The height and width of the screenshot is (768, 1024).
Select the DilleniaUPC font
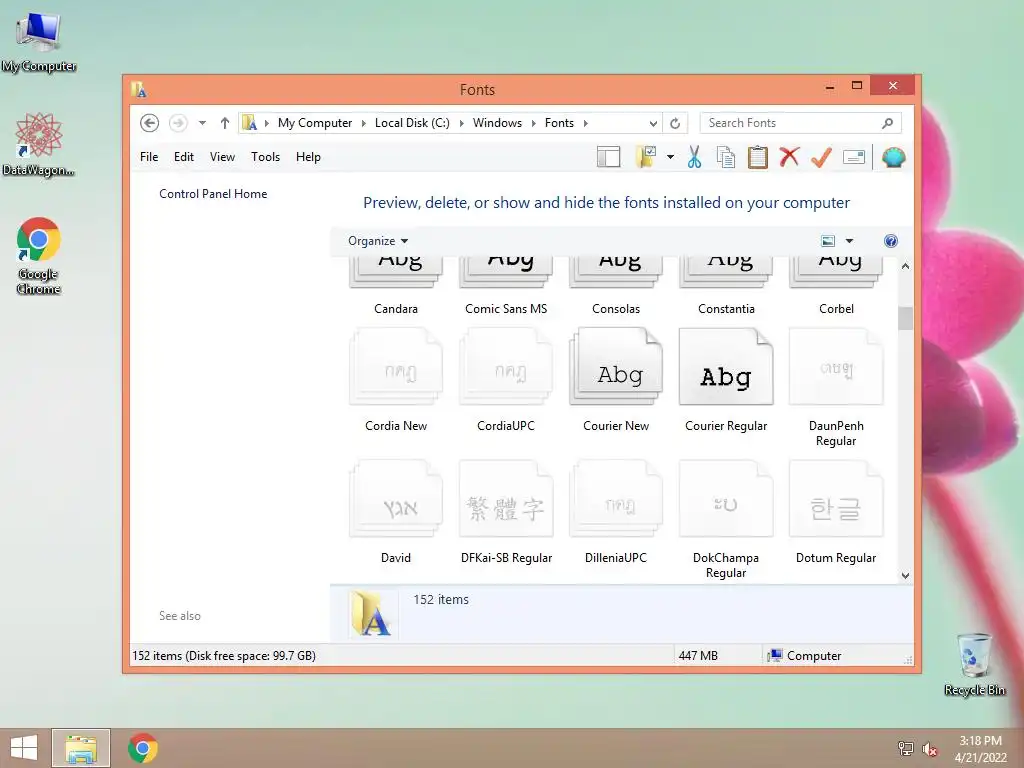tap(616, 513)
